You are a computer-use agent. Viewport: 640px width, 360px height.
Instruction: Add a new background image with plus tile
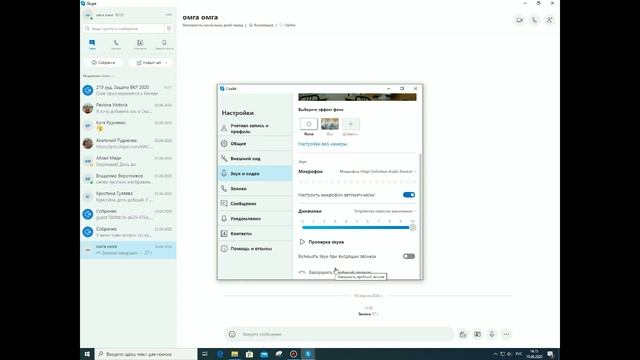351,124
